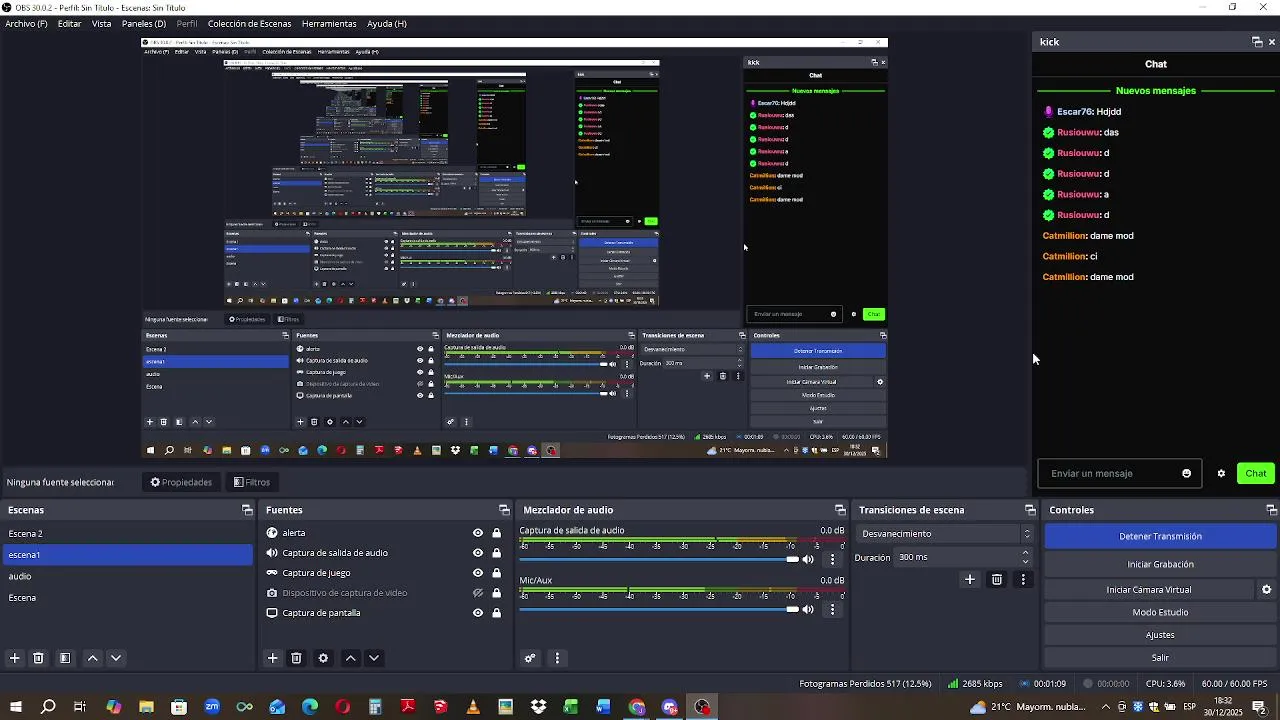This screenshot has width=1280, height=720.
Task: Click Modo Estudio button
Action: coord(1160,612)
